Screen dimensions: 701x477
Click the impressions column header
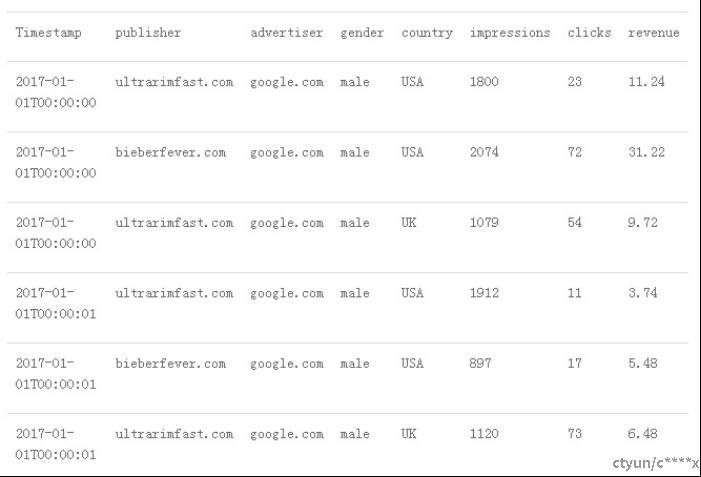click(510, 33)
